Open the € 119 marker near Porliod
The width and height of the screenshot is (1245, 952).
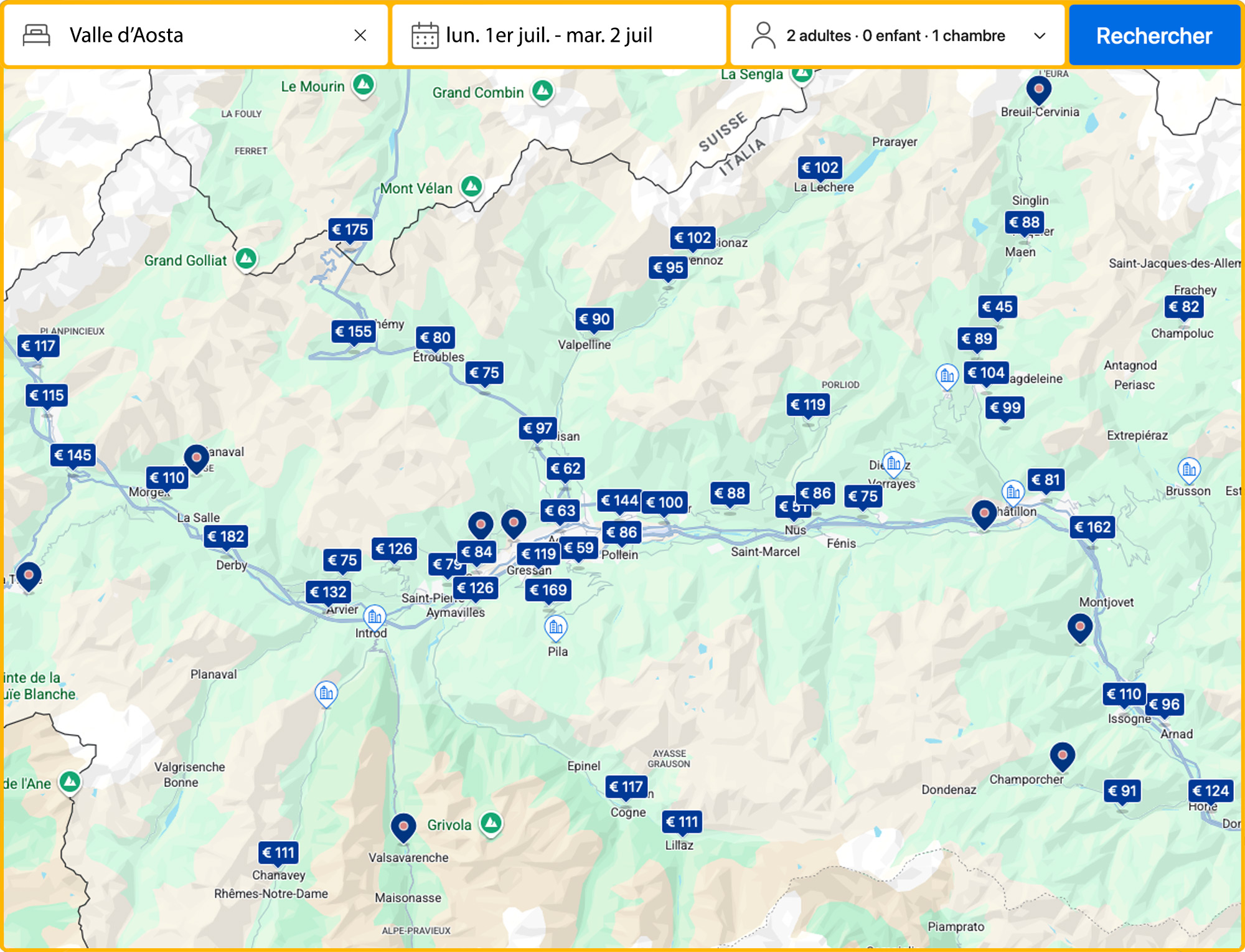[808, 405]
